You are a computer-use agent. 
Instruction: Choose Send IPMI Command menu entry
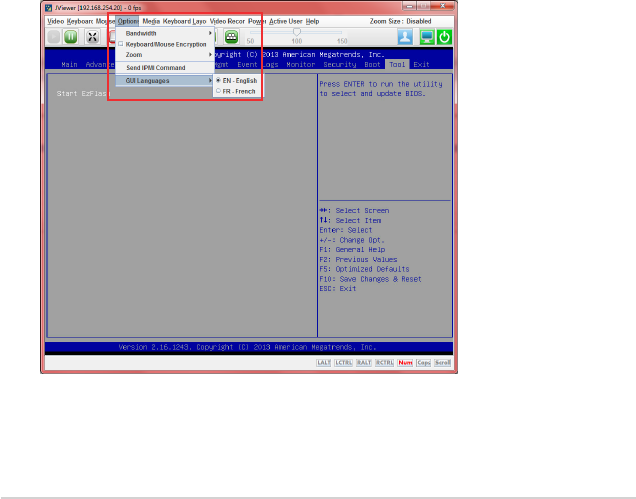pyautogui.click(x=165, y=68)
